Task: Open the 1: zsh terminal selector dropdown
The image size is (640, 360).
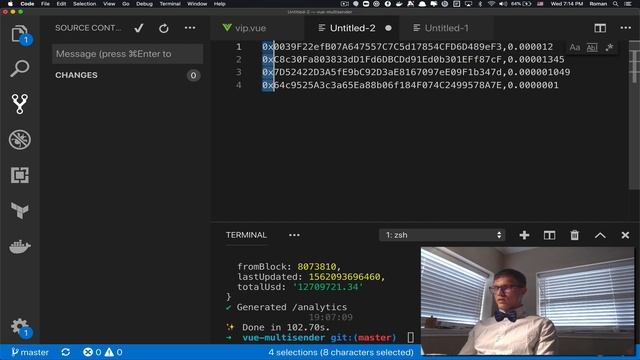Action: pyautogui.click(x=442, y=235)
